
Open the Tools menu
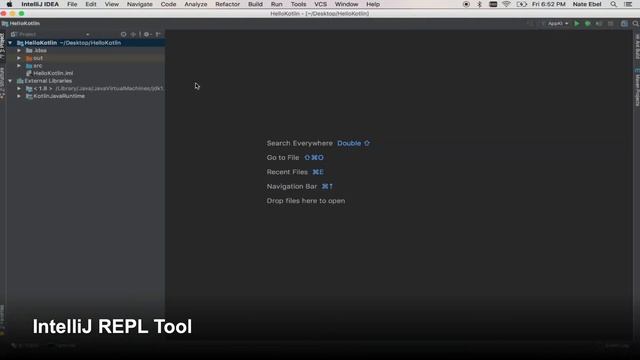(x=298, y=4)
